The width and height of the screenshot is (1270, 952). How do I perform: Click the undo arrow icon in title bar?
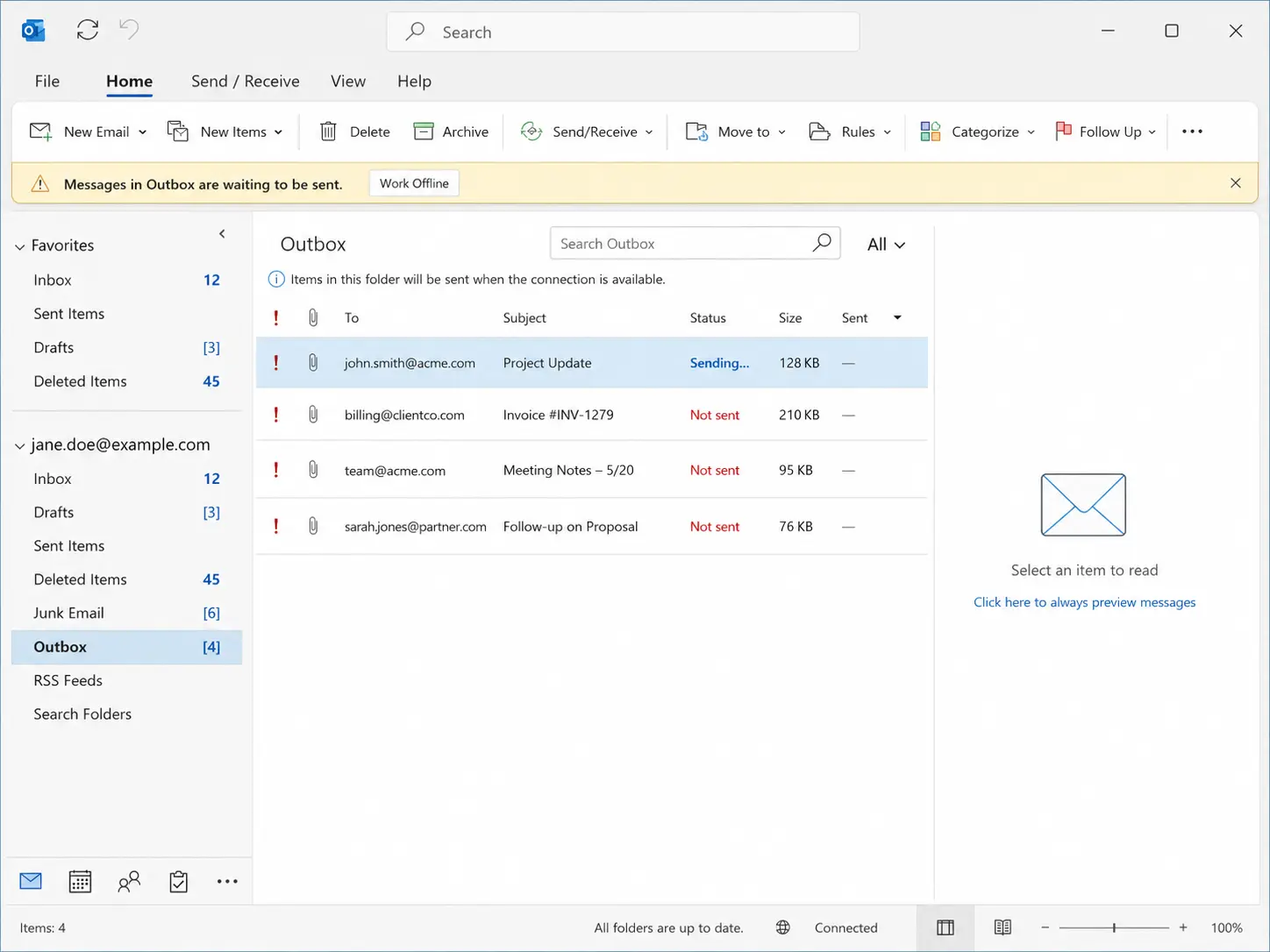[129, 30]
